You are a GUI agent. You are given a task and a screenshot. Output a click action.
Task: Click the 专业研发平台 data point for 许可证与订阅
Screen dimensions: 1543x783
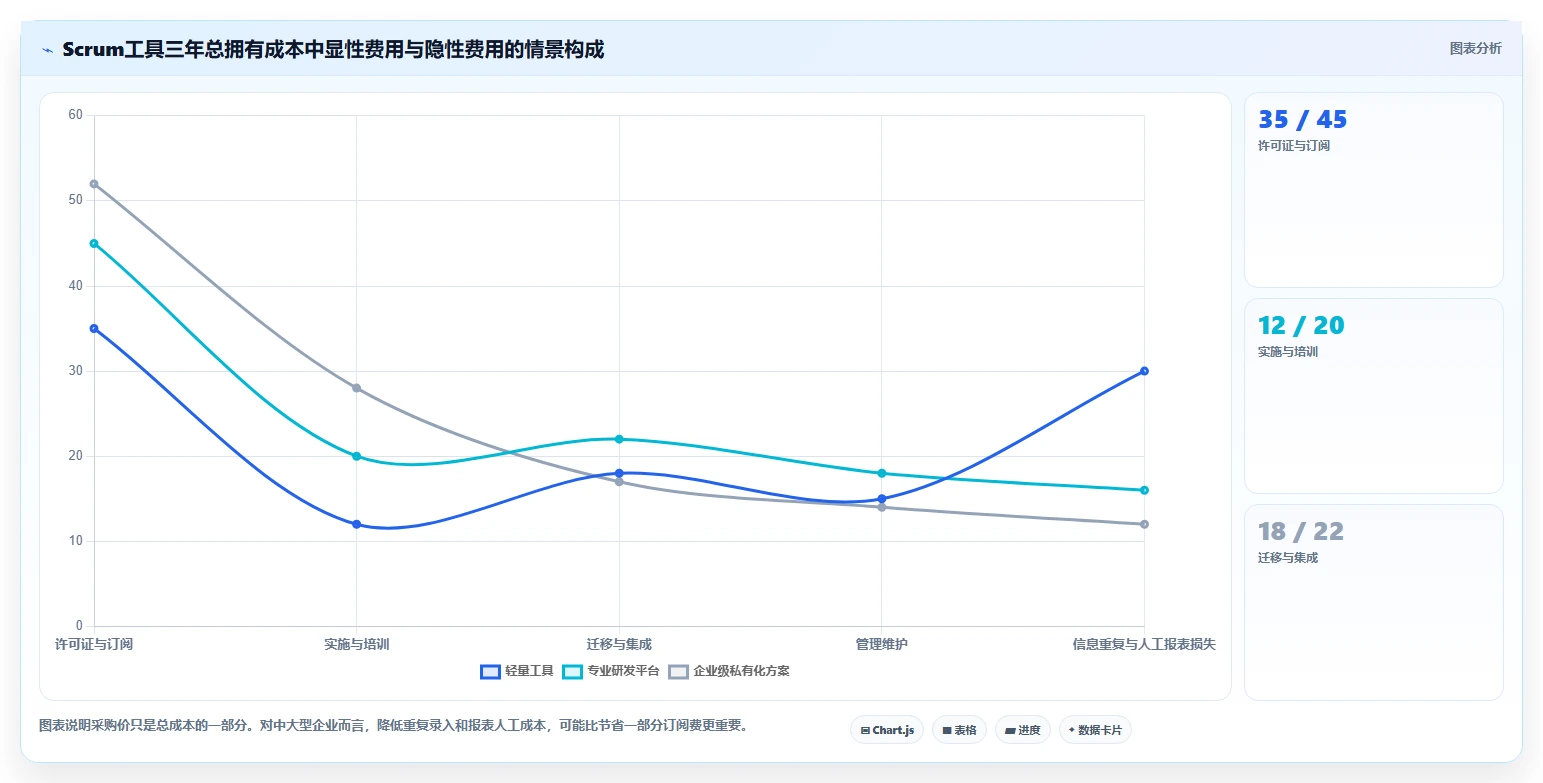tap(94, 243)
